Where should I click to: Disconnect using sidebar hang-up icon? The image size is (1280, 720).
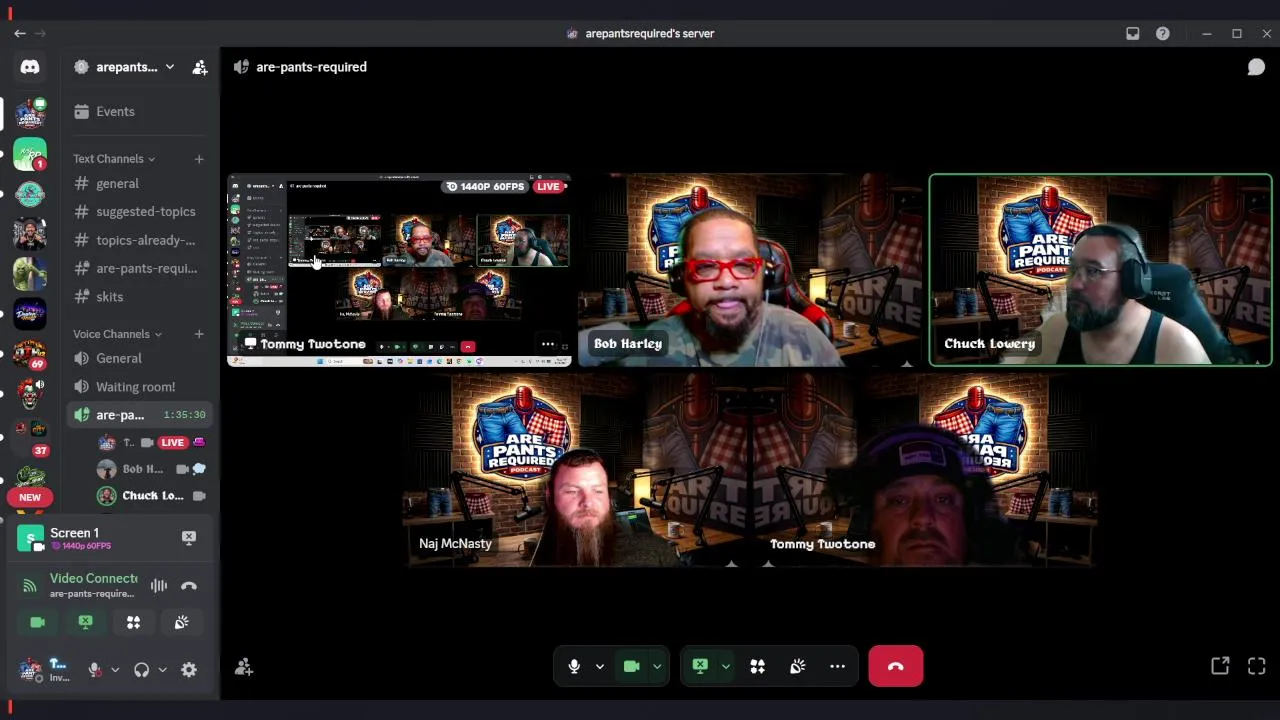[189, 586]
